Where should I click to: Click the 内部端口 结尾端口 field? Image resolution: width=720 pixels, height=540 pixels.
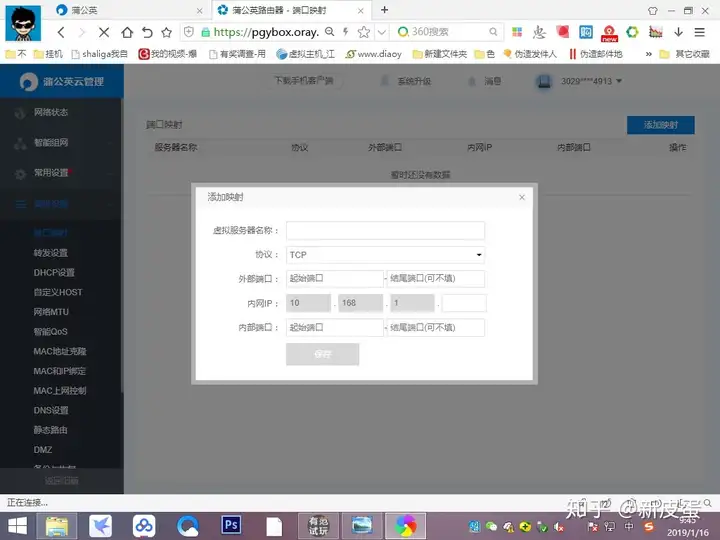pyautogui.click(x=436, y=327)
